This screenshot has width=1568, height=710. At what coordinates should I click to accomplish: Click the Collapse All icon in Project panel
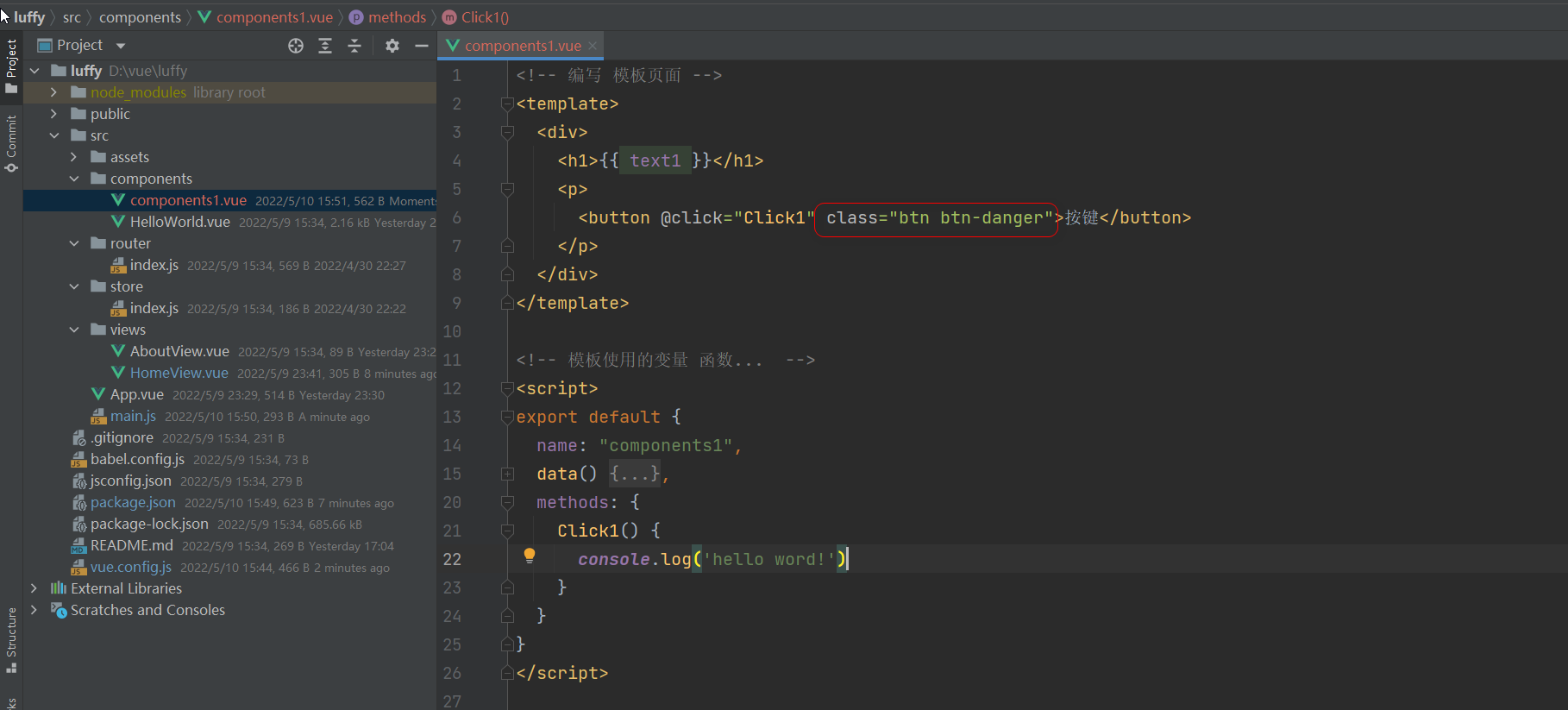point(354,46)
